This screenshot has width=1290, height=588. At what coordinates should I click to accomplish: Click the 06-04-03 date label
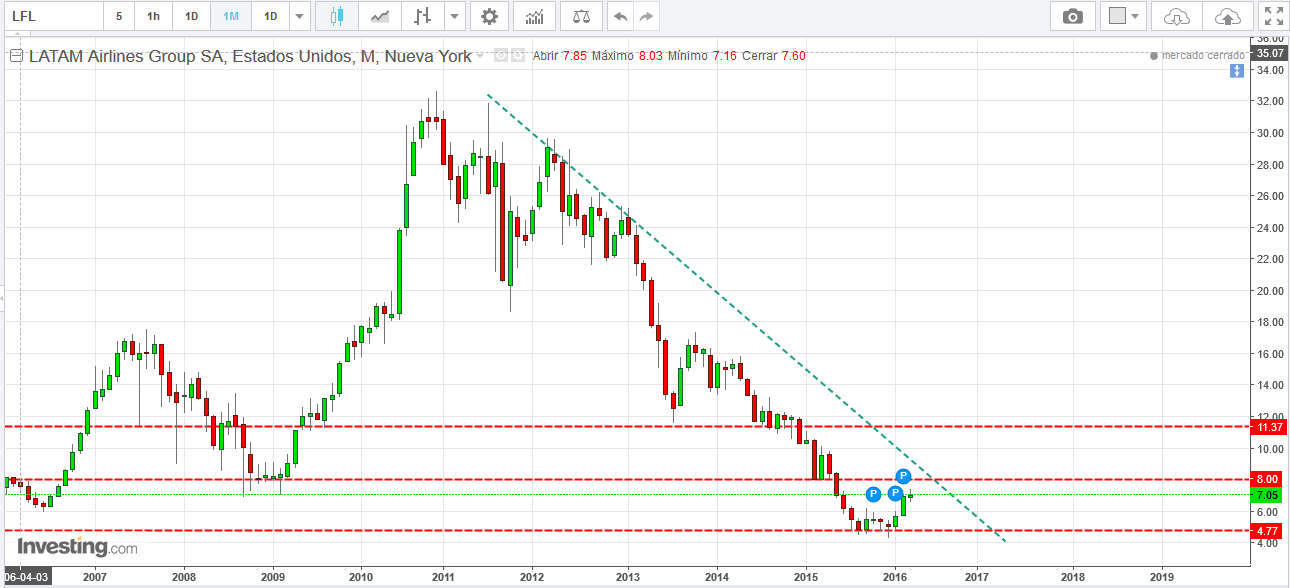tap(26, 577)
